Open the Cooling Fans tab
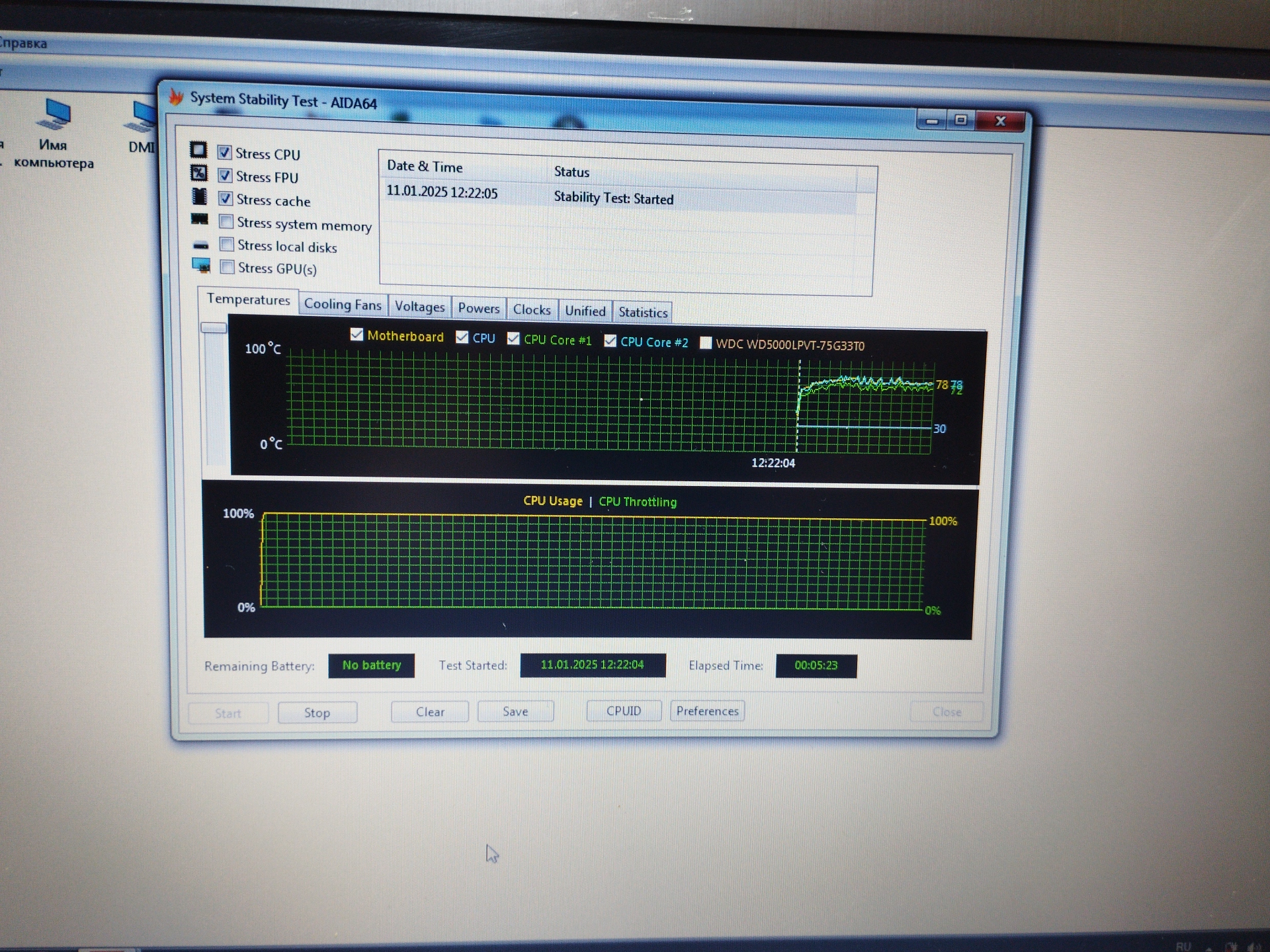Image resolution: width=1270 pixels, height=952 pixels. [x=343, y=305]
